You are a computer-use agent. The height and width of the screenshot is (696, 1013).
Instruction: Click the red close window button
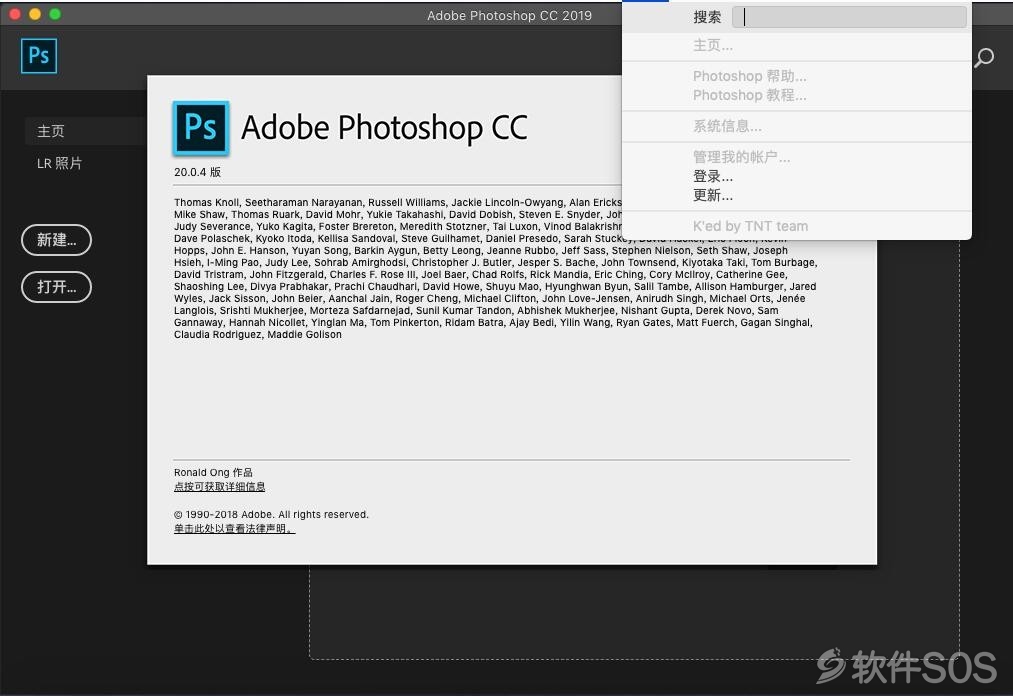pos(15,14)
